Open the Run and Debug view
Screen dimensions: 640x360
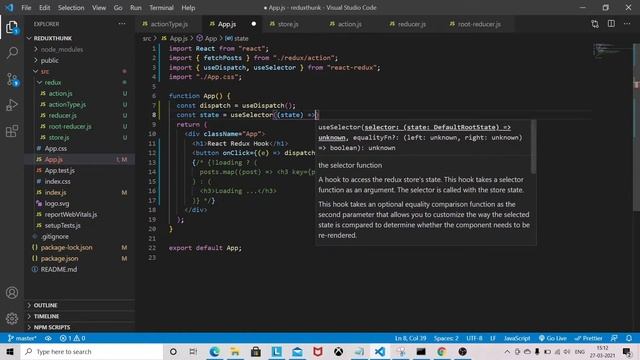[12, 105]
